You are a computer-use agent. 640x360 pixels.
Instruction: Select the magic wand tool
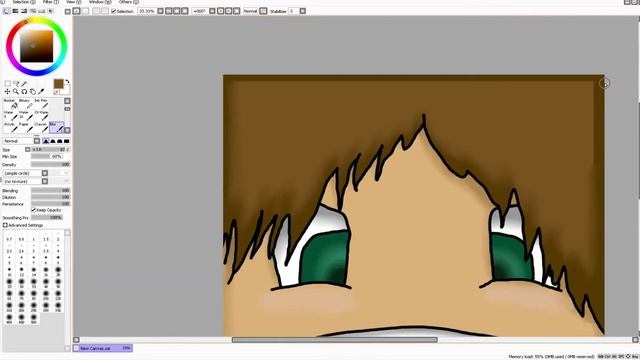coord(24,84)
